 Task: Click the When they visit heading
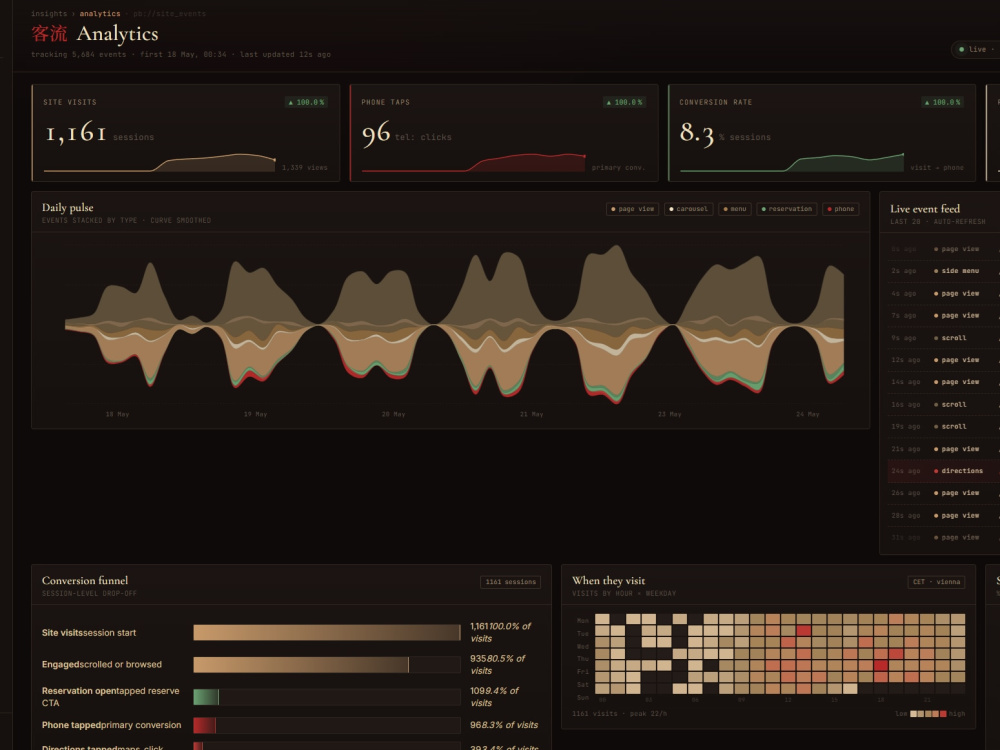tap(608, 580)
